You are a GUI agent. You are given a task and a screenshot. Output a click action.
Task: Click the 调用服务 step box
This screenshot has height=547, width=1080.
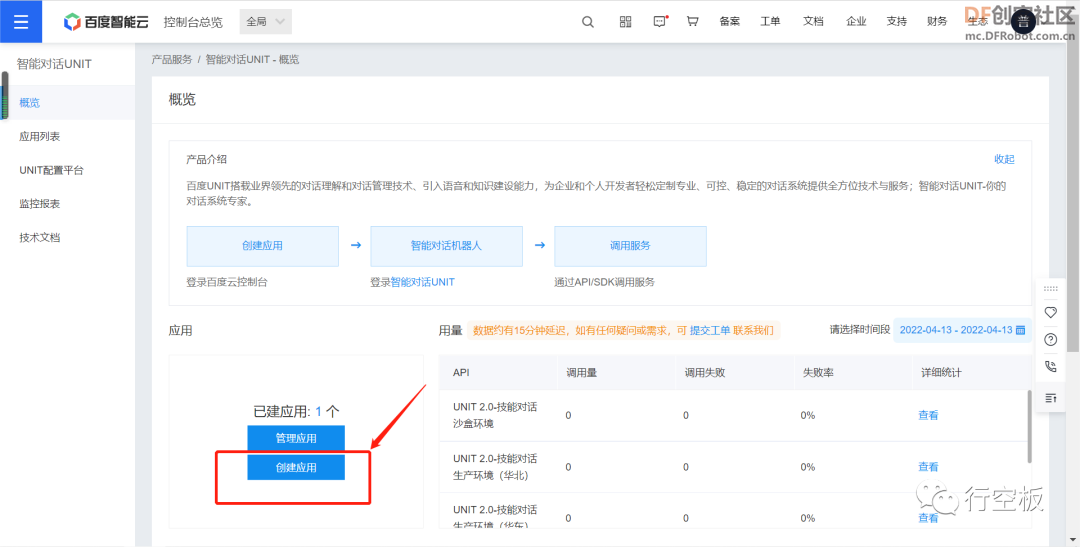pos(630,246)
